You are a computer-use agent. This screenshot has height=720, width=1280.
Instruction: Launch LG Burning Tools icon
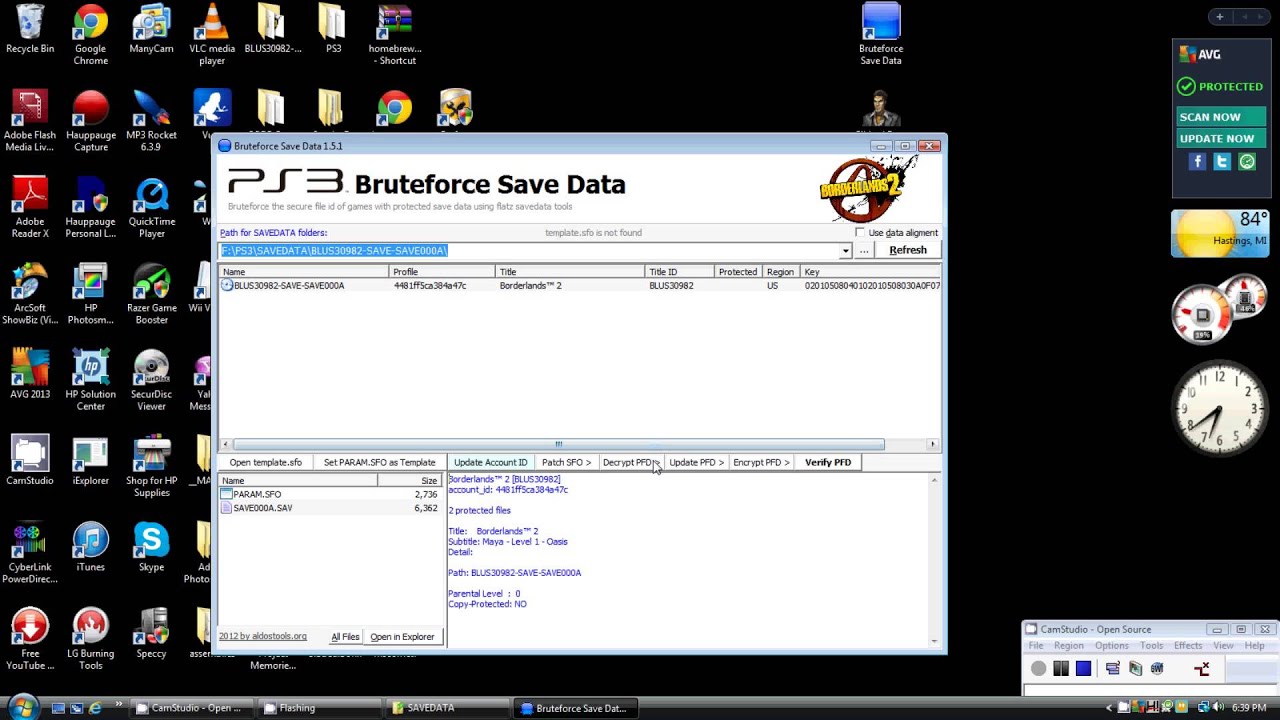pyautogui.click(x=90, y=639)
